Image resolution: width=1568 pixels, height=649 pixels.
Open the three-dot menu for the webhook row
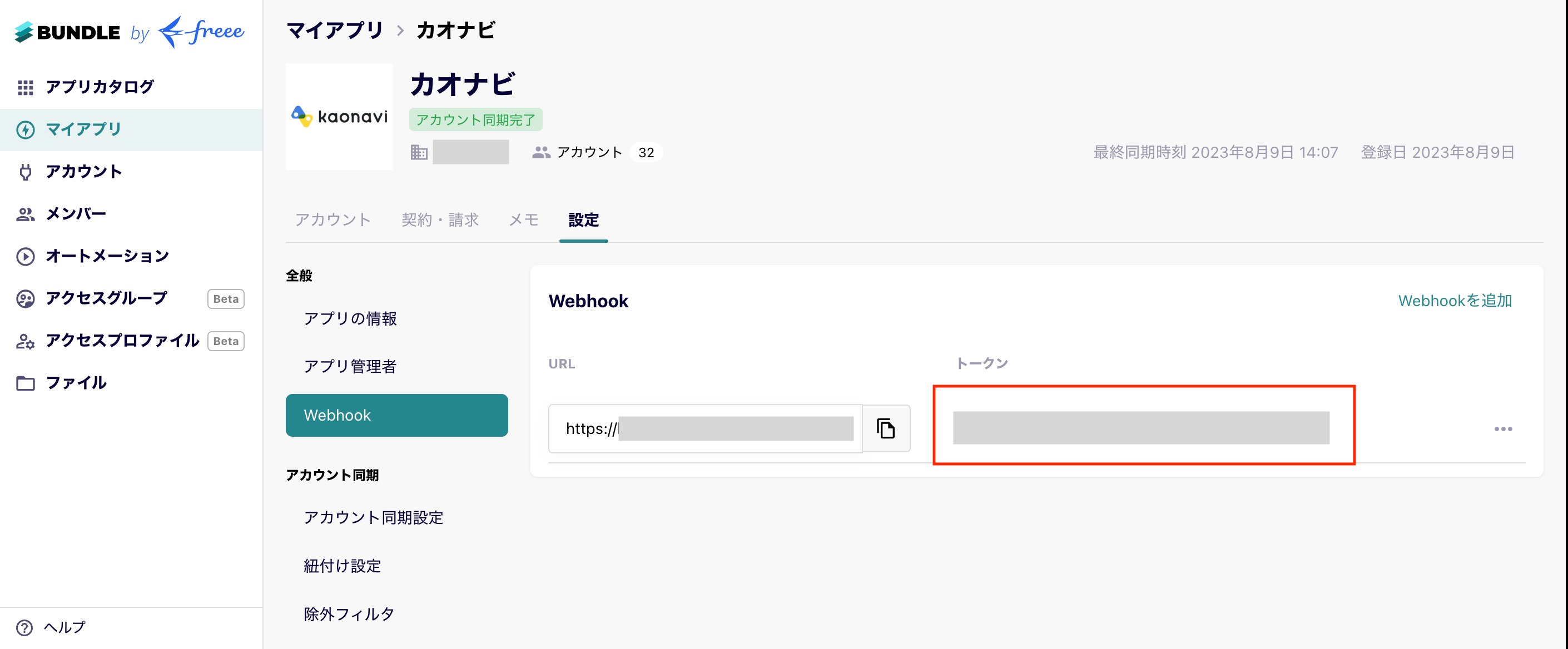tap(1503, 429)
